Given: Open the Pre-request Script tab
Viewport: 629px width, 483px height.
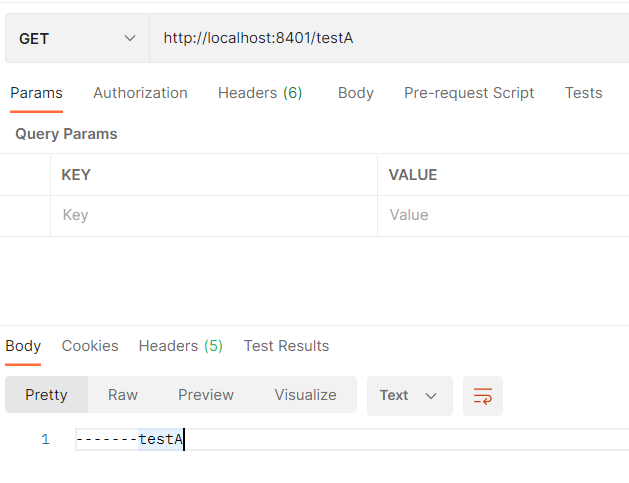Looking at the screenshot, I should click(469, 93).
